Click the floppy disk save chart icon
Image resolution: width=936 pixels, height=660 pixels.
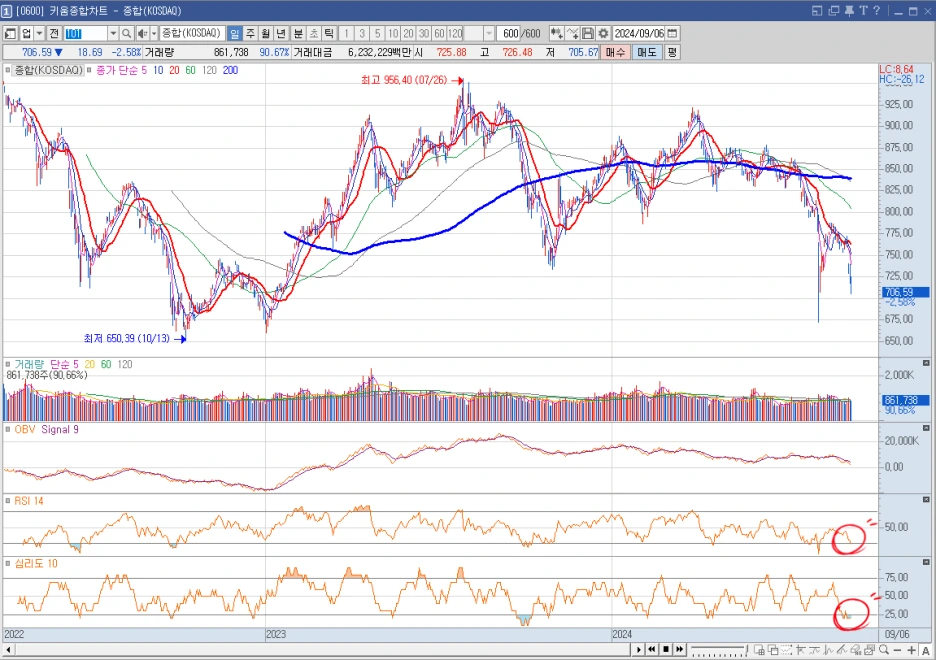pyautogui.click(x=587, y=33)
